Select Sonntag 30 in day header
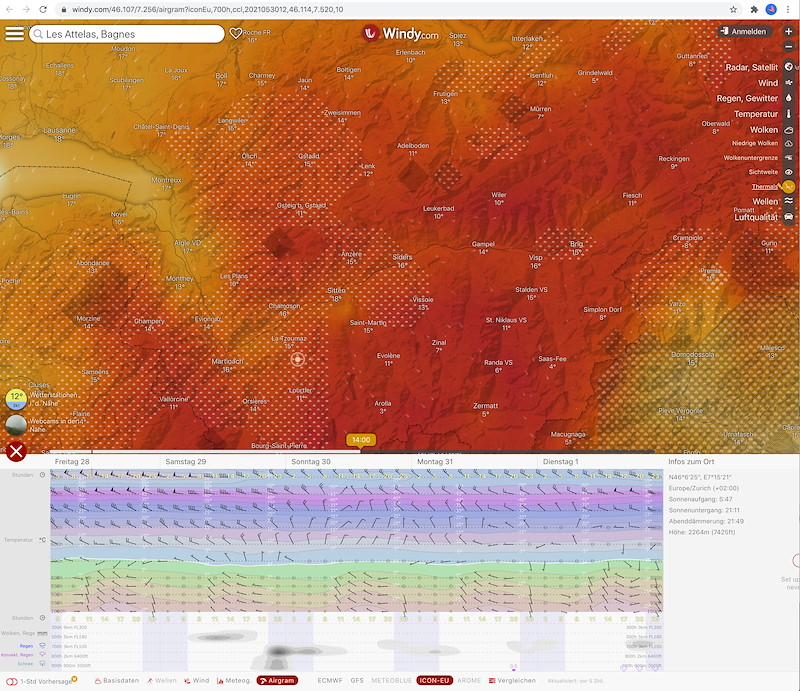The width and height of the screenshot is (800, 691). (x=311, y=462)
